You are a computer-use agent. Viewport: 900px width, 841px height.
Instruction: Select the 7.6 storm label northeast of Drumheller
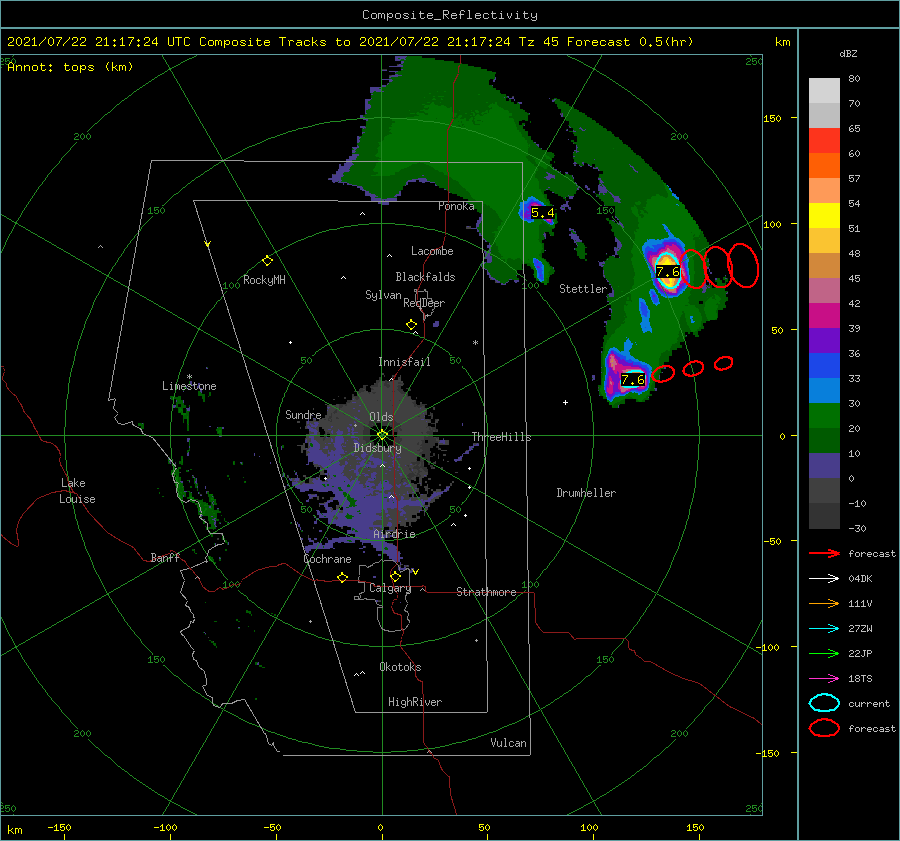[633, 379]
